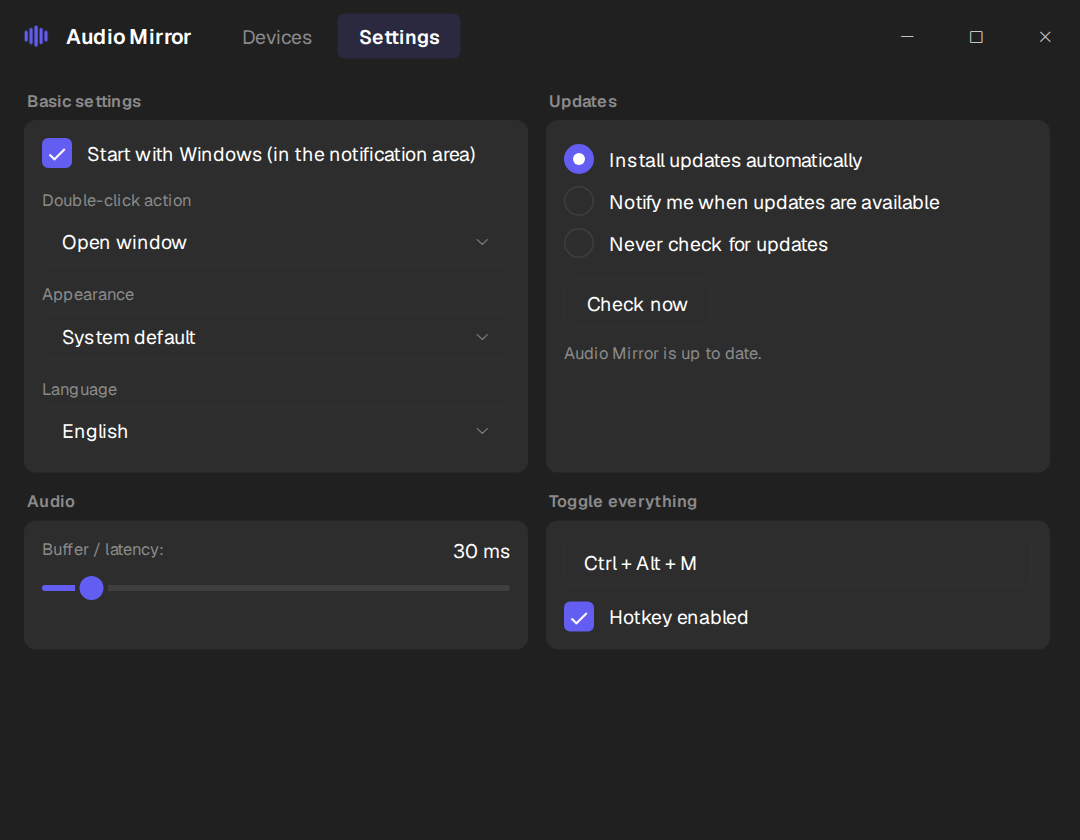This screenshot has width=1080, height=840.
Task: Click the Appearance label
Action: tap(88, 295)
